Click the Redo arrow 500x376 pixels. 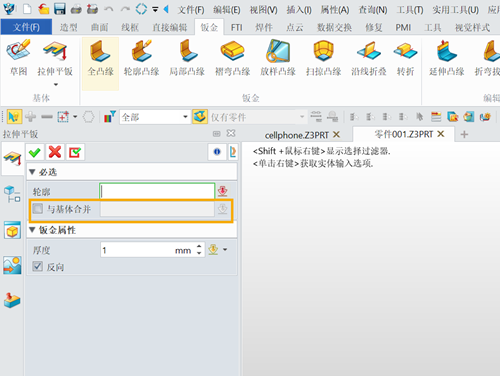(125, 9)
